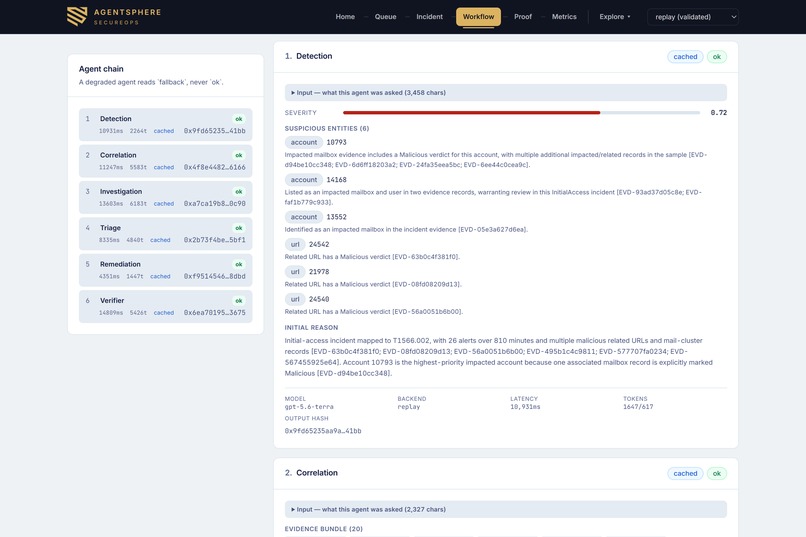Click the output hash 0x9fd65235aa9a…41bb

click(323, 431)
